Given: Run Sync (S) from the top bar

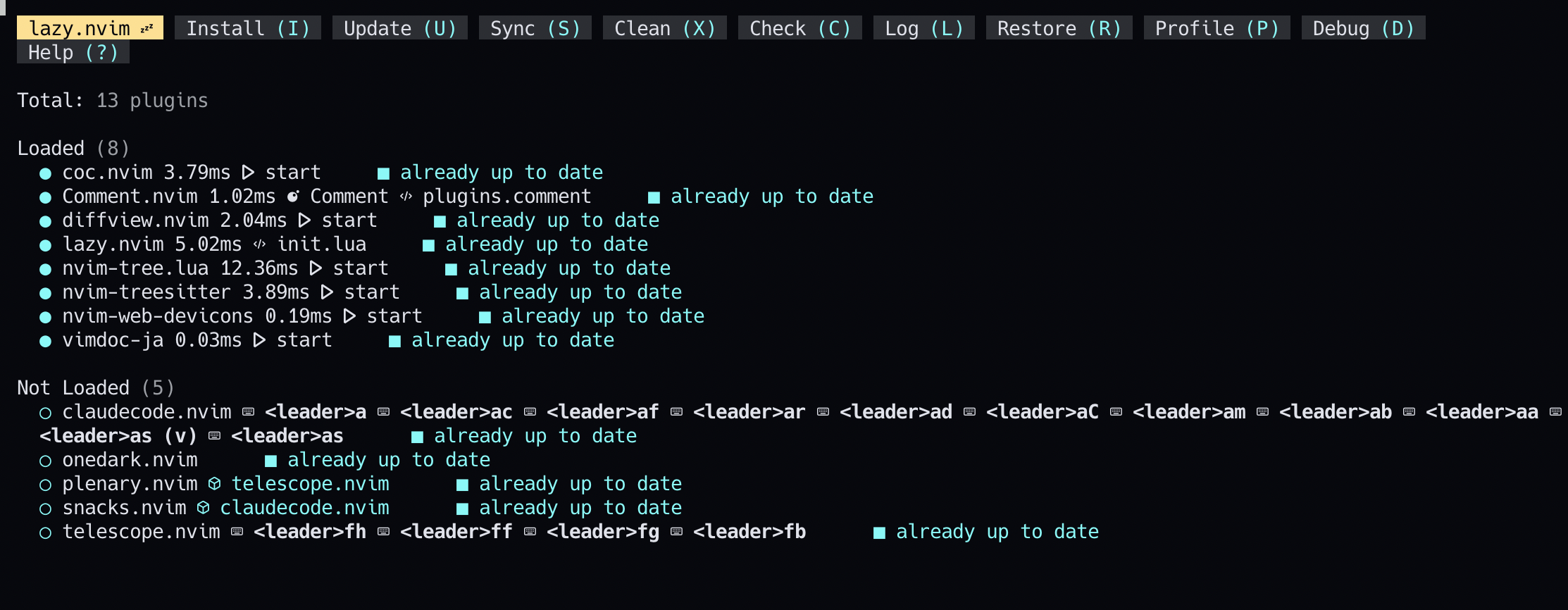Looking at the screenshot, I should [535, 28].
